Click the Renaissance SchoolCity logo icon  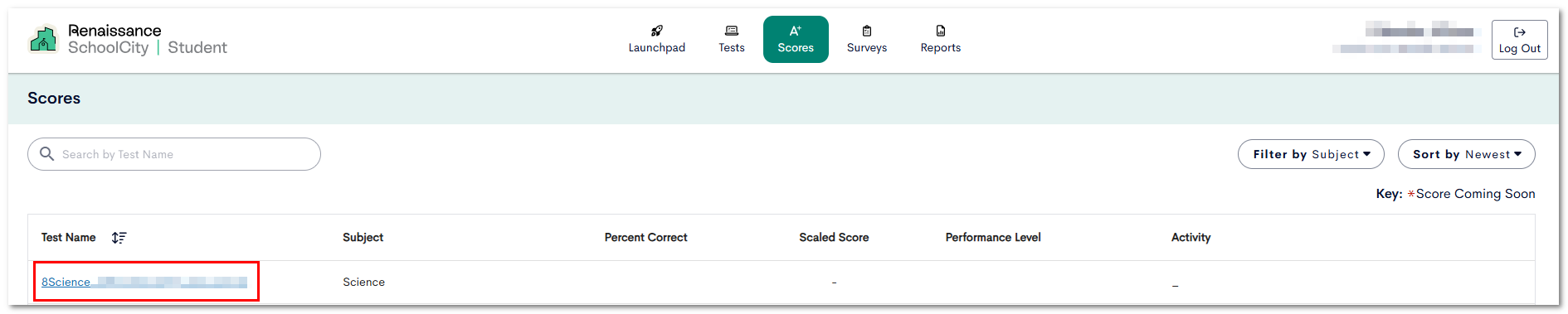tap(43, 39)
